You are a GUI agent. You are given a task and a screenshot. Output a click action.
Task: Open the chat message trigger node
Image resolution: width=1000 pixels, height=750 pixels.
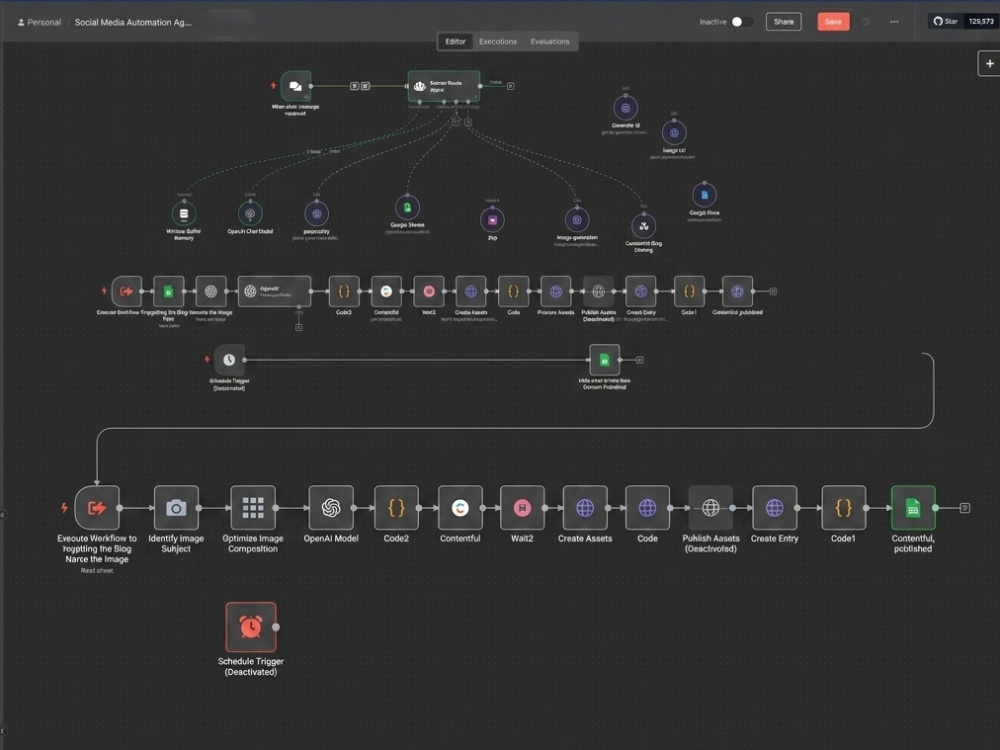[295, 86]
